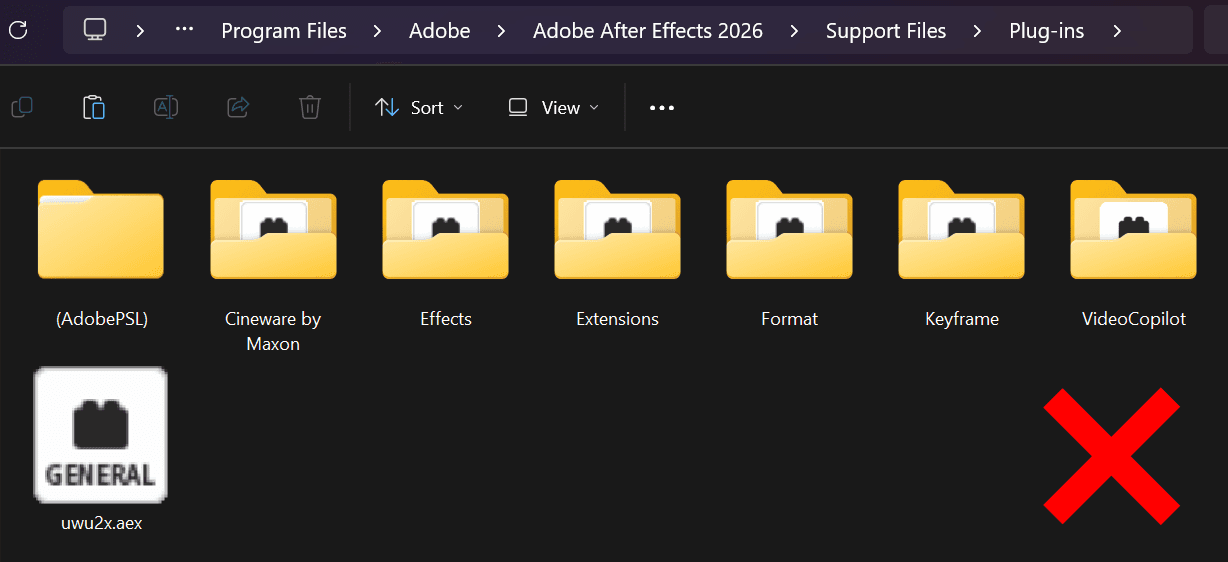
Task: Select the Extensions folder icon
Action: click(617, 229)
